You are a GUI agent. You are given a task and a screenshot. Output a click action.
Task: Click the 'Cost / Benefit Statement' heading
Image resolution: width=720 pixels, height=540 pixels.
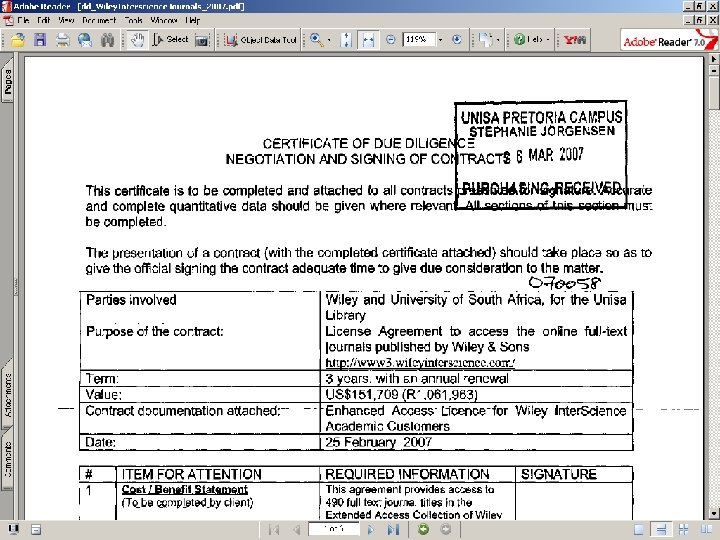(185, 489)
